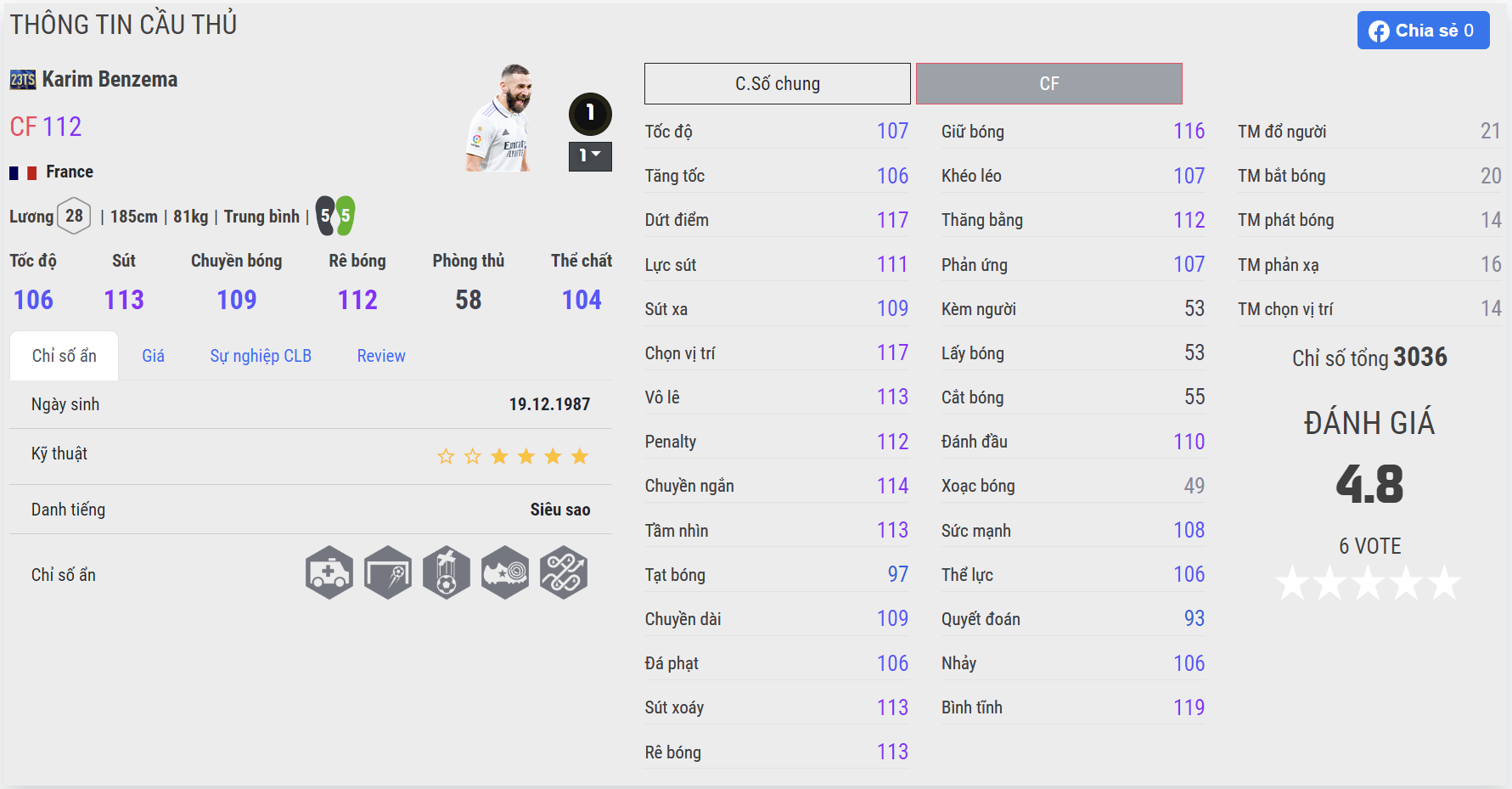Image resolution: width=1512 pixels, height=789 pixels.
Task: Click the France flag icon
Action: [x=23, y=172]
